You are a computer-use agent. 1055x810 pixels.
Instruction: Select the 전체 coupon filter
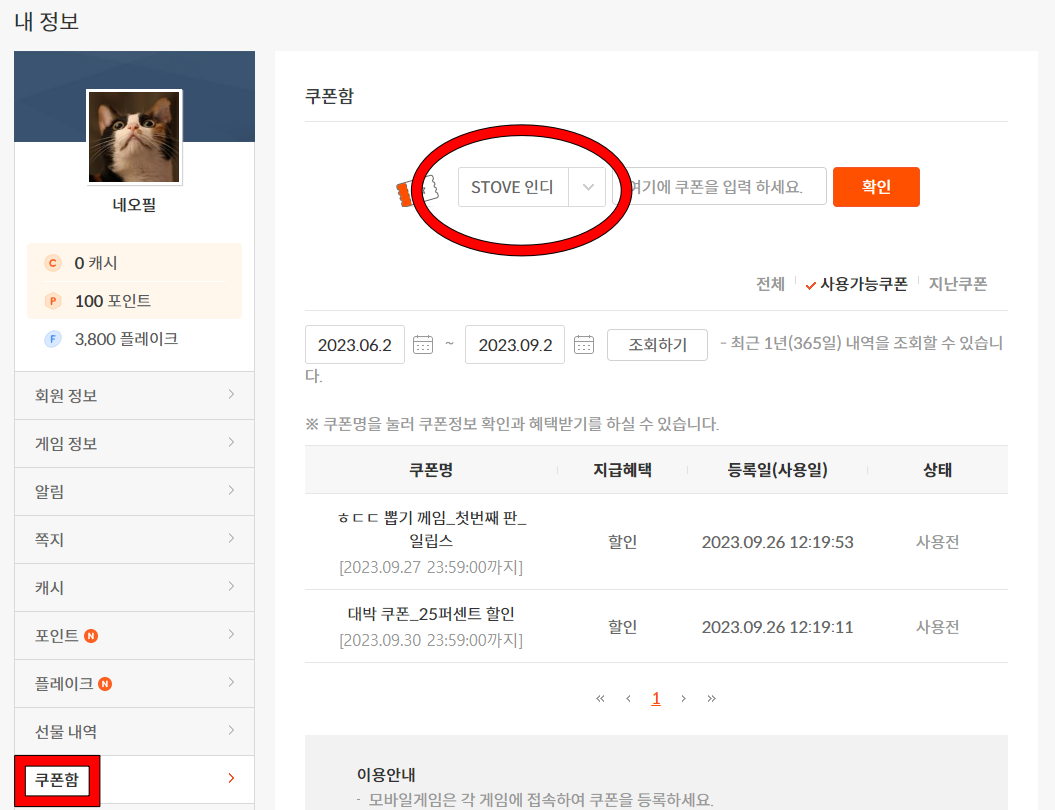pyautogui.click(x=770, y=284)
